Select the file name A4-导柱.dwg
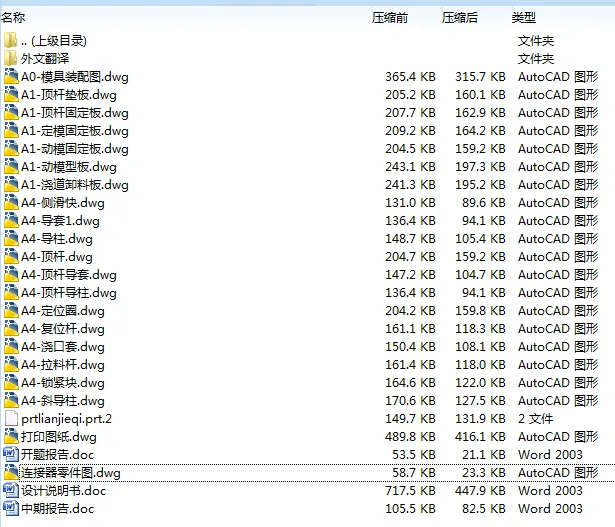The width and height of the screenshot is (615, 527). pos(57,239)
